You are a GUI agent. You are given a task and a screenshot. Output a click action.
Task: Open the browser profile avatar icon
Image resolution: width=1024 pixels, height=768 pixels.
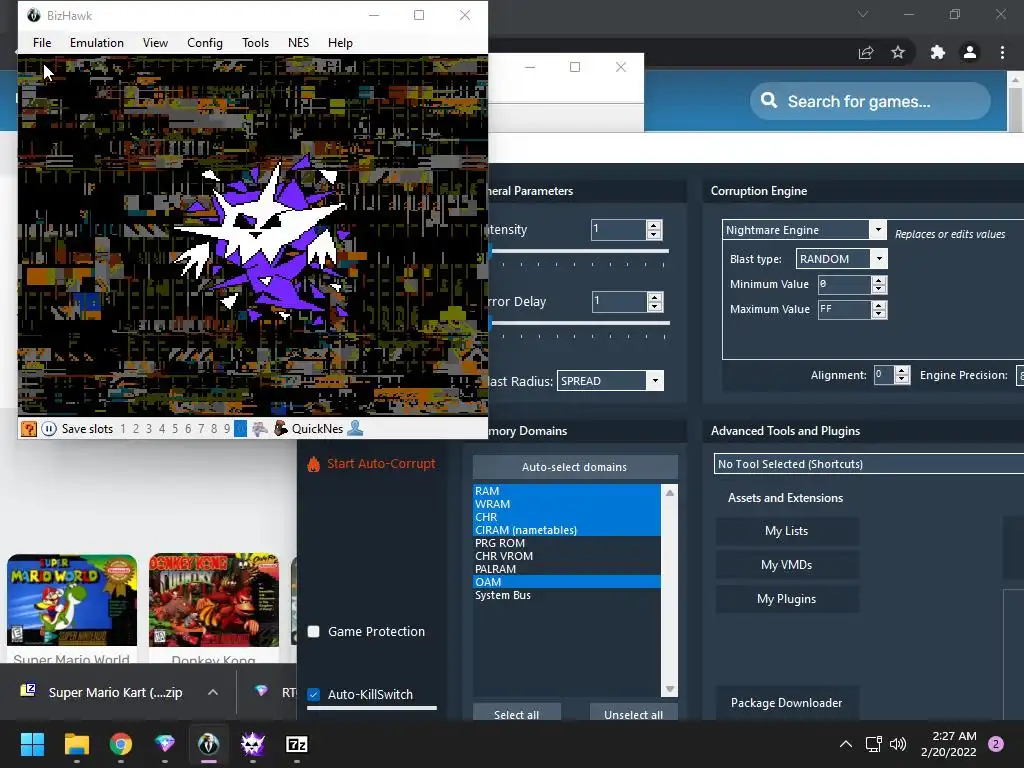(x=970, y=52)
